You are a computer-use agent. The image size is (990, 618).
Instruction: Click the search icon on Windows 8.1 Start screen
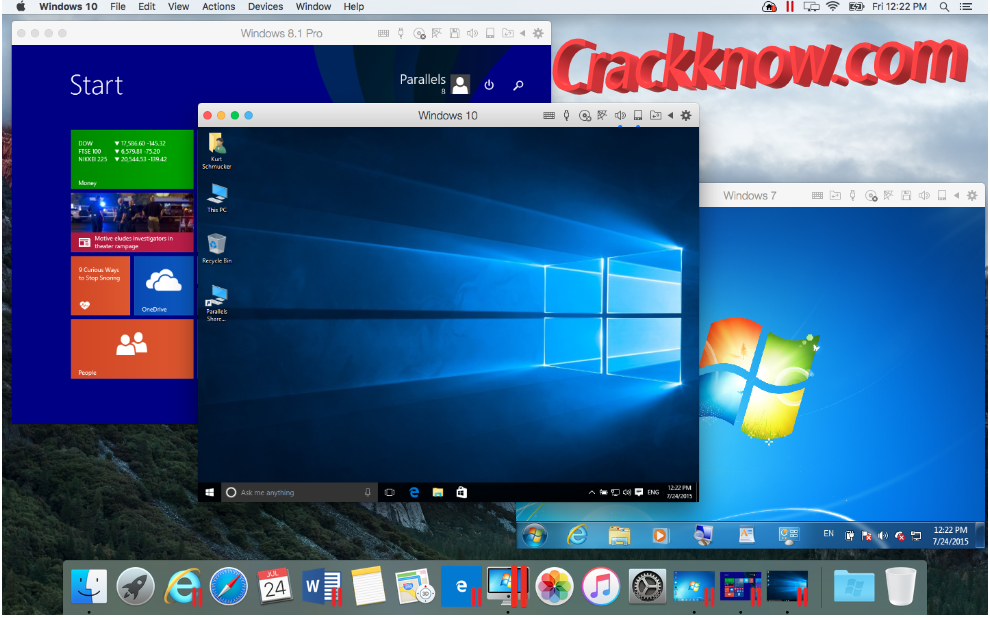click(x=518, y=85)
